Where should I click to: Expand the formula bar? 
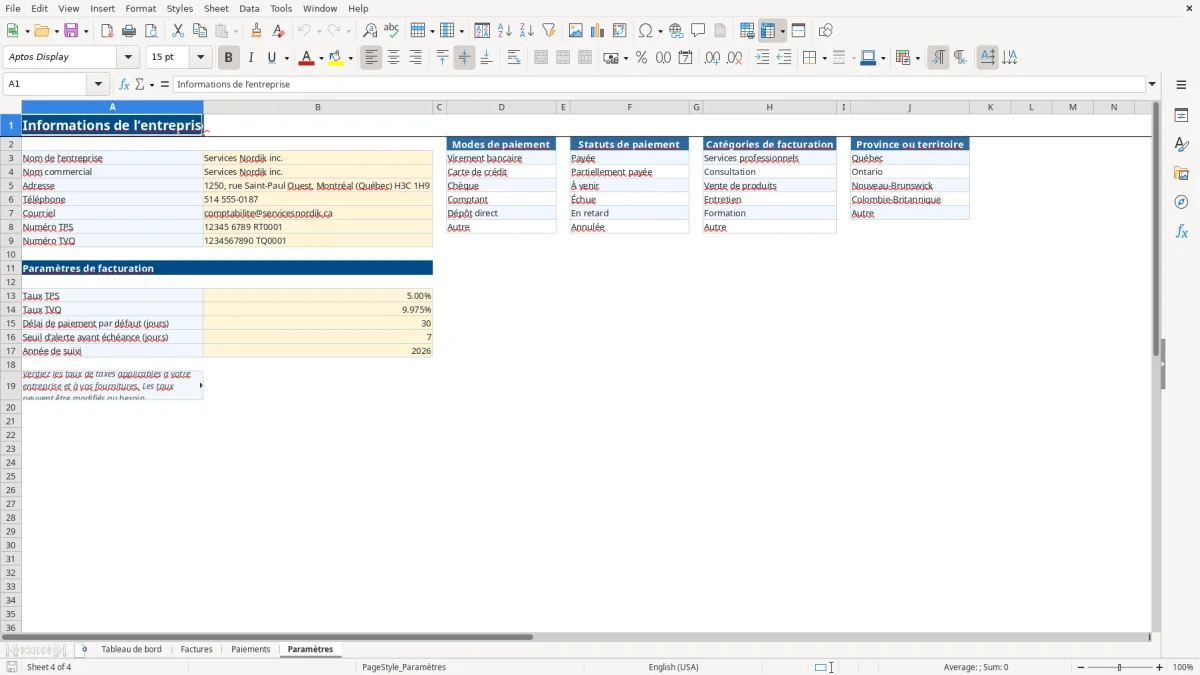tap(1152, 84)
